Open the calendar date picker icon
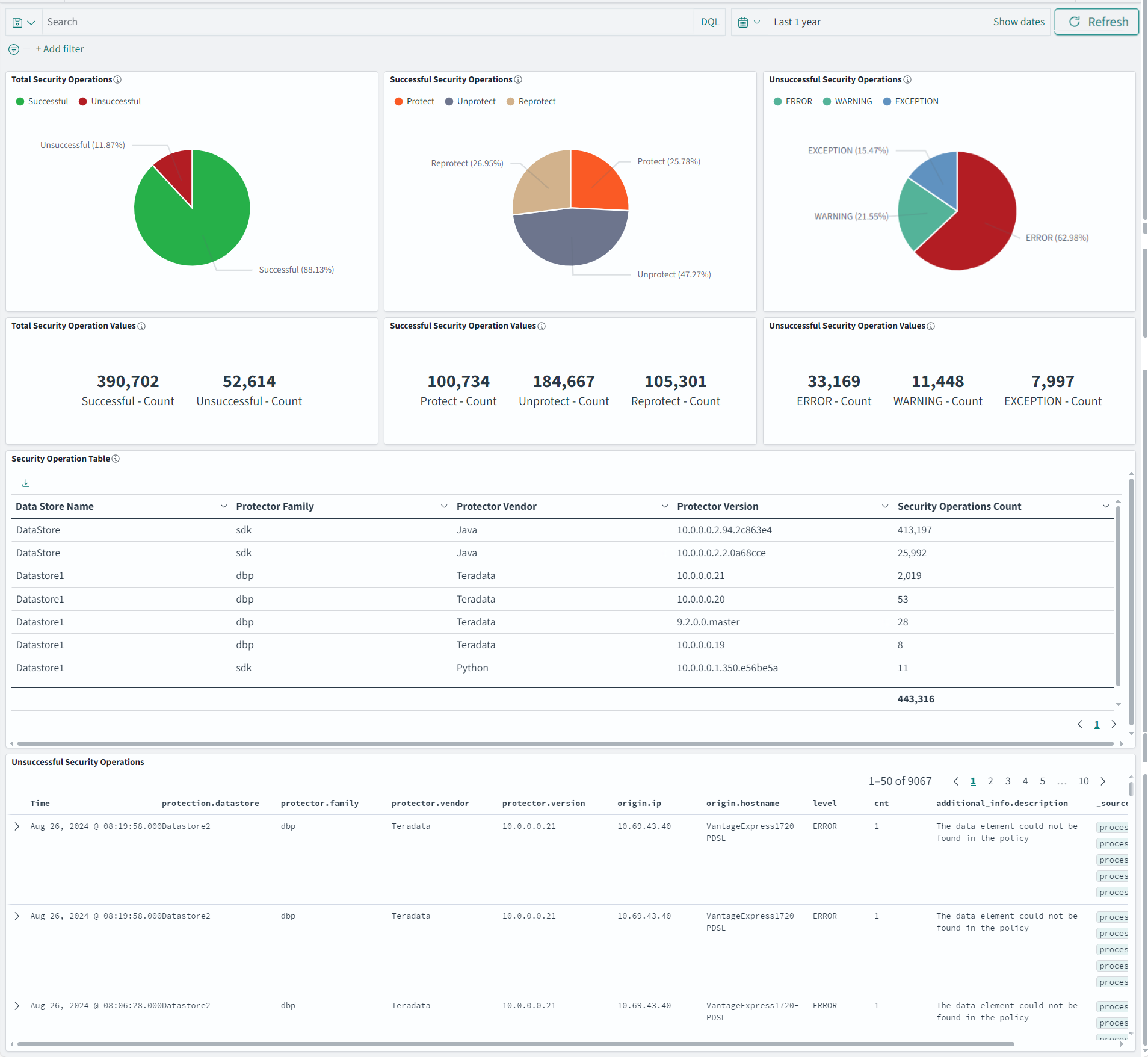The height and width of the screenshot is (1057, 1148). (x=744, y=22)
